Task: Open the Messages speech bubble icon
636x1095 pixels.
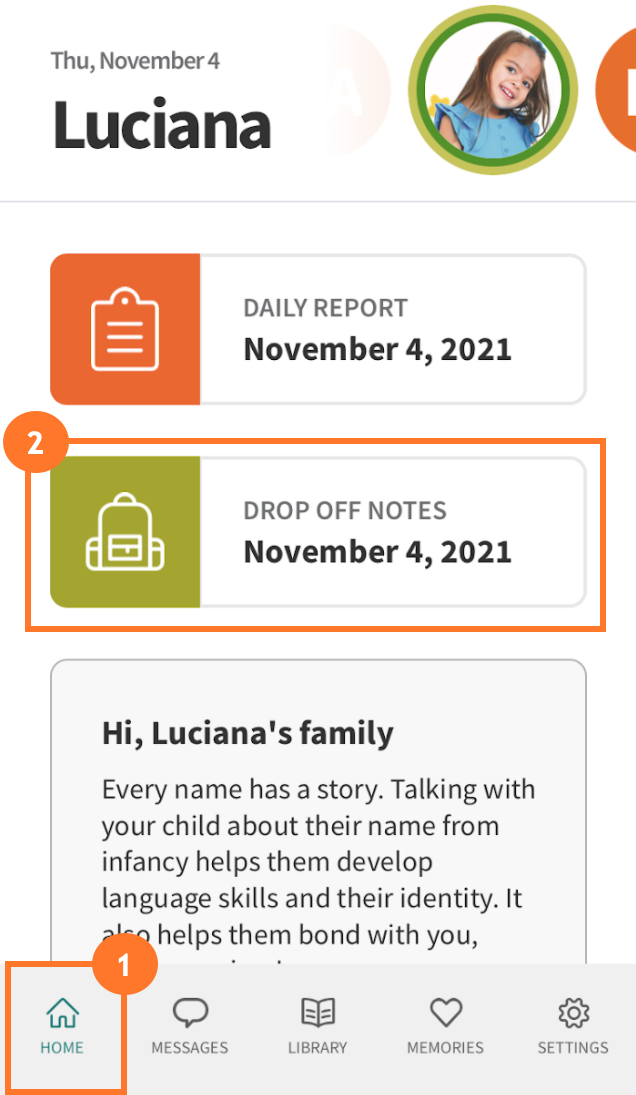Action: coord(189,1013)
